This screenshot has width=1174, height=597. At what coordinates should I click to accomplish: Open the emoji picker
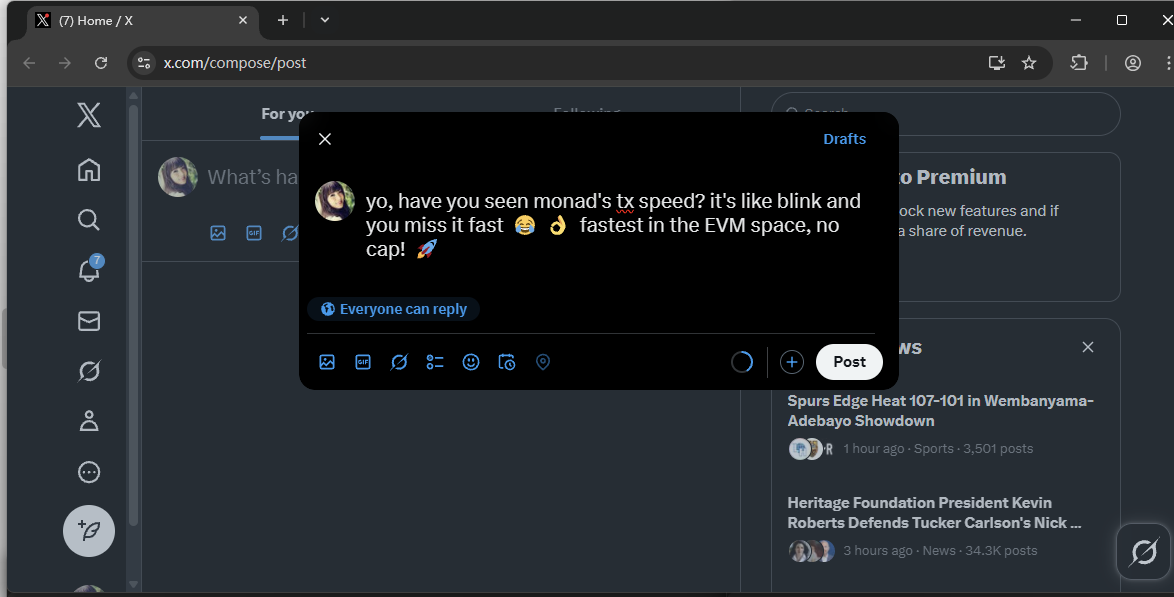point(471,362)
